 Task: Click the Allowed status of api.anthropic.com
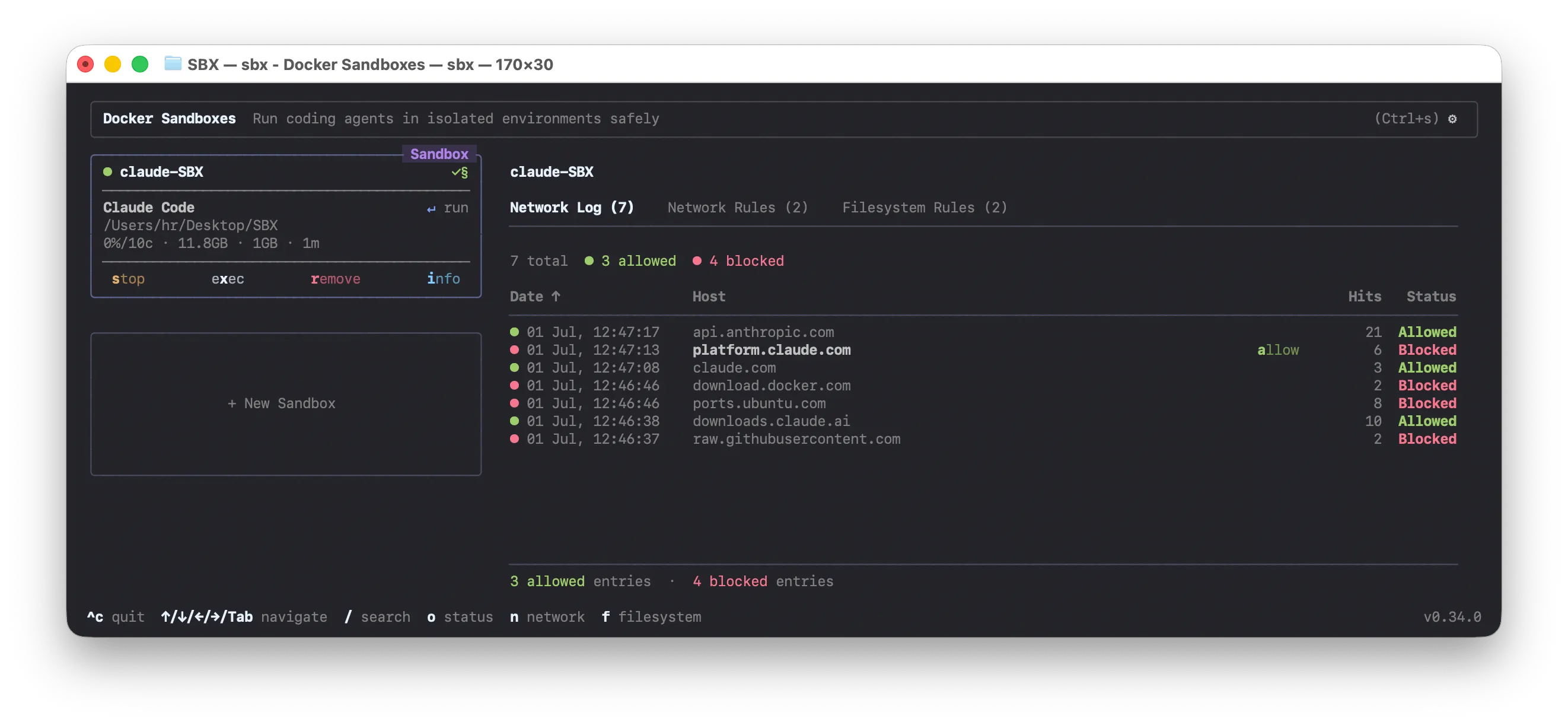(x=1427, y=332)
